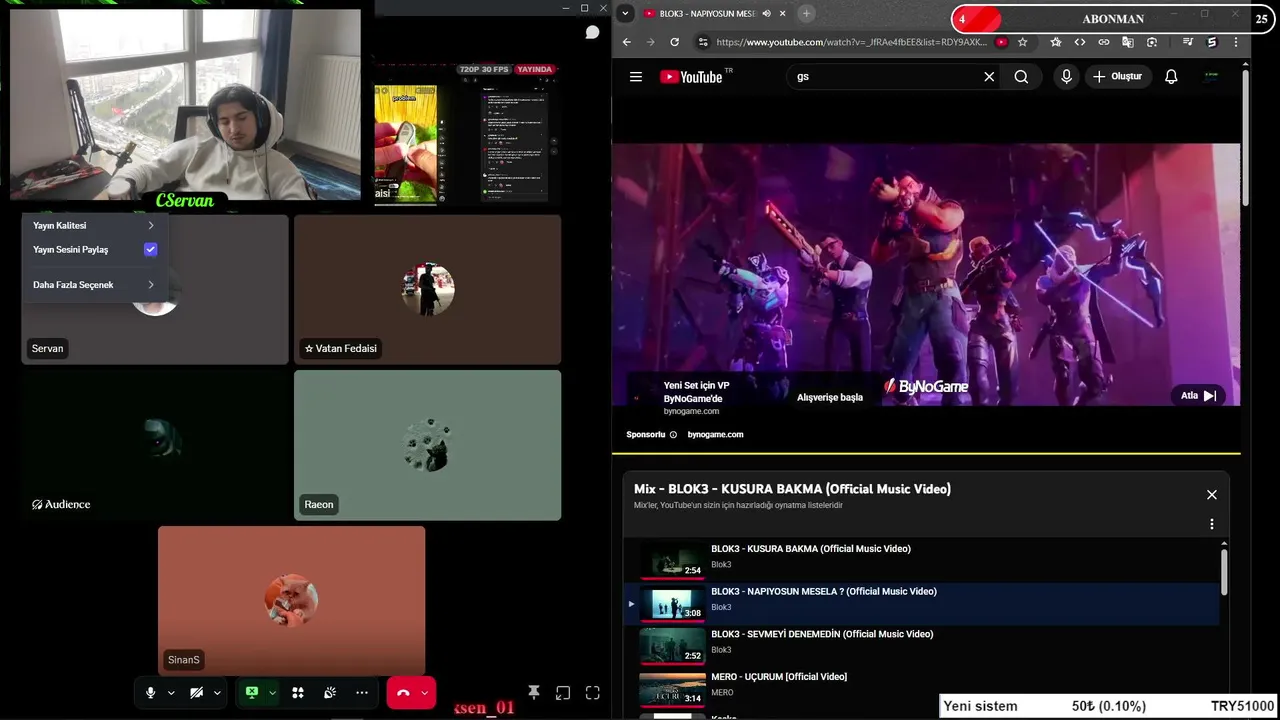The image size is (1280, 720).
Task: Open Alışverişe başla ad link
Action: pyautogui.click(x=830, y=397)
